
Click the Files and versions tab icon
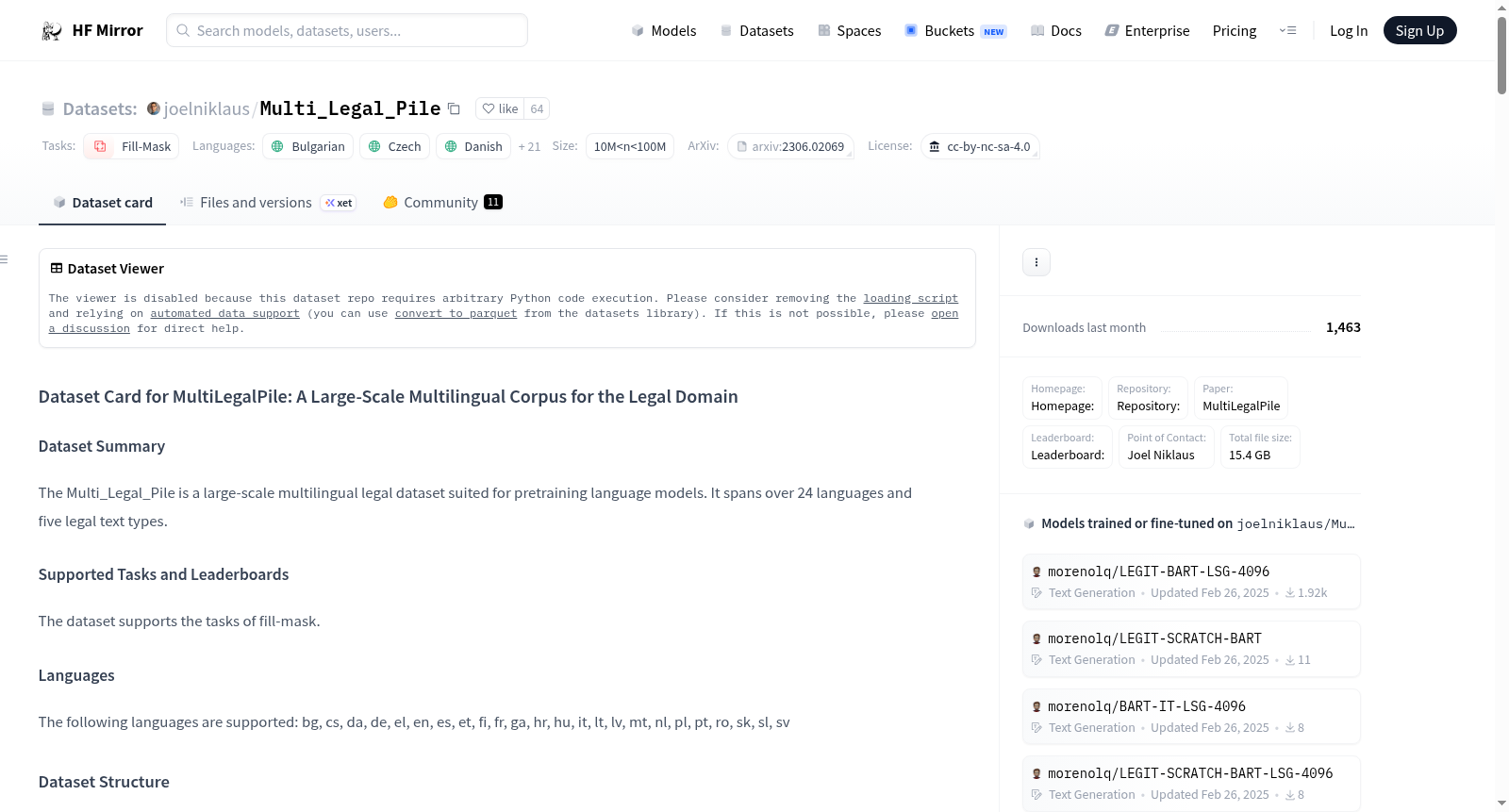click(187, 202)
